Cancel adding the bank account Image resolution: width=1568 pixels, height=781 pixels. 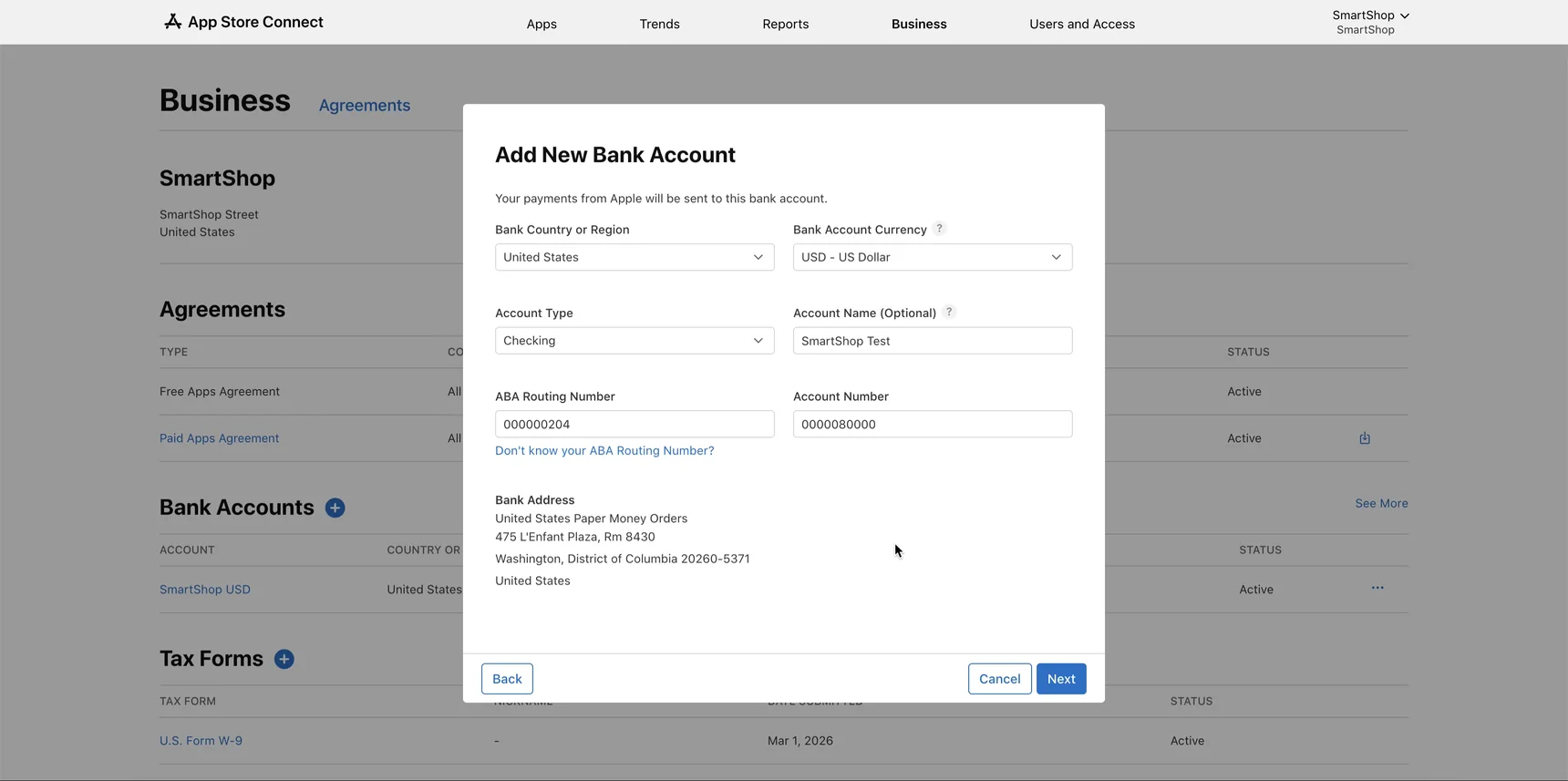pos(1000,679)
